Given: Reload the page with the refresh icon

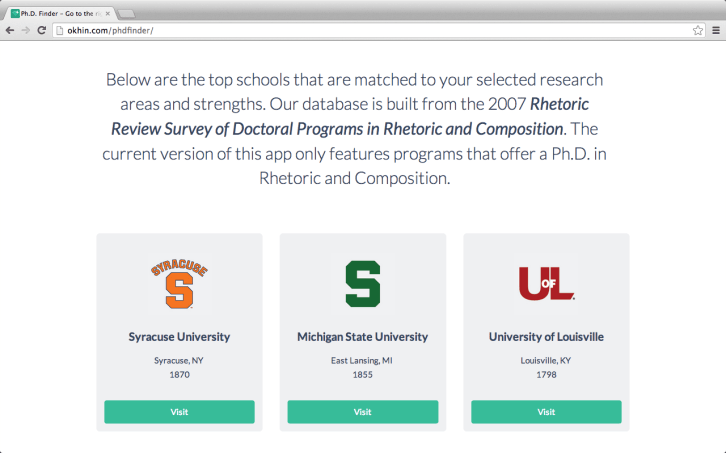Looking at the screenshot, I should point(41,31).
